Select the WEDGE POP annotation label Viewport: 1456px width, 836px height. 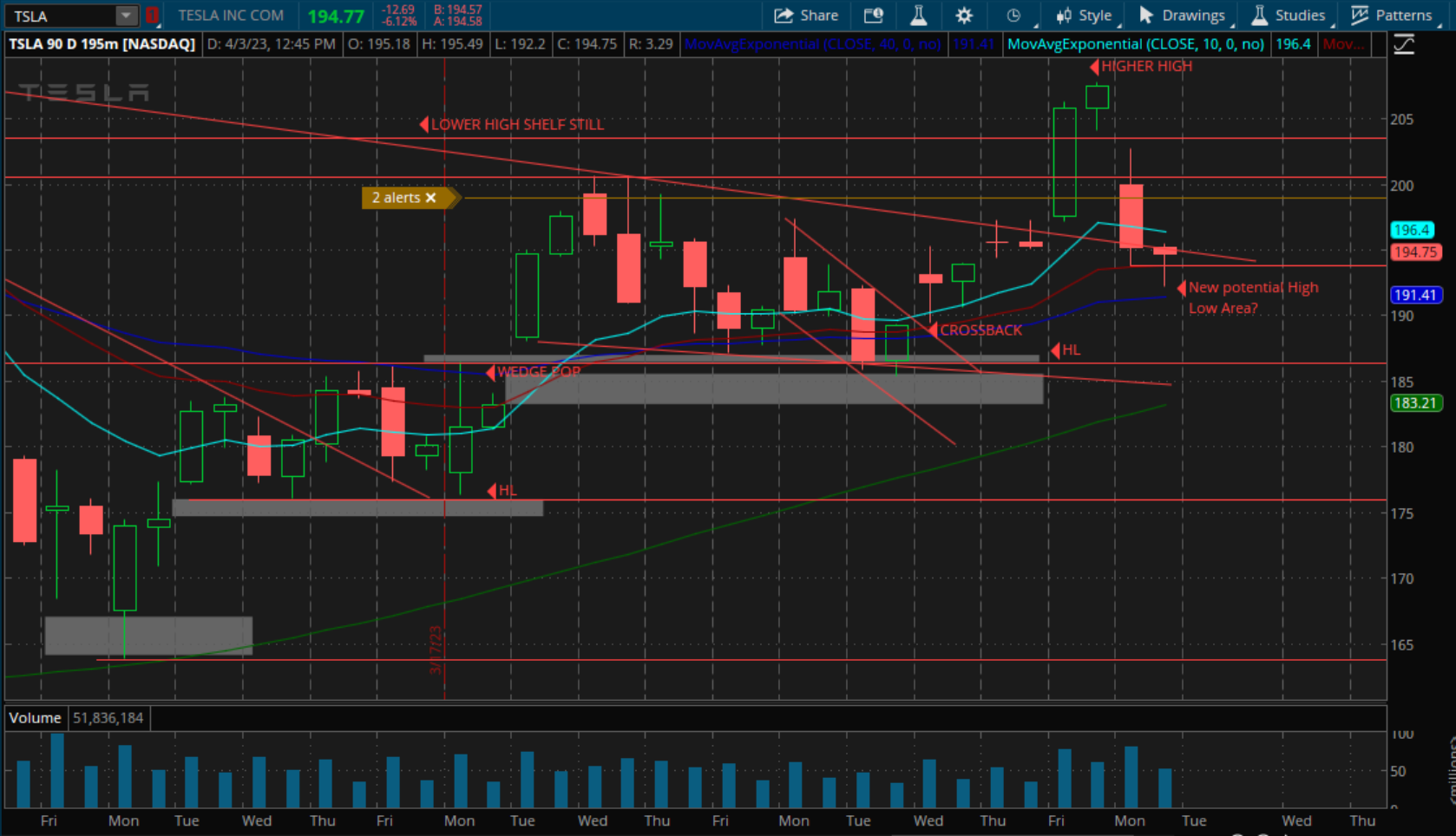[538, 372]
